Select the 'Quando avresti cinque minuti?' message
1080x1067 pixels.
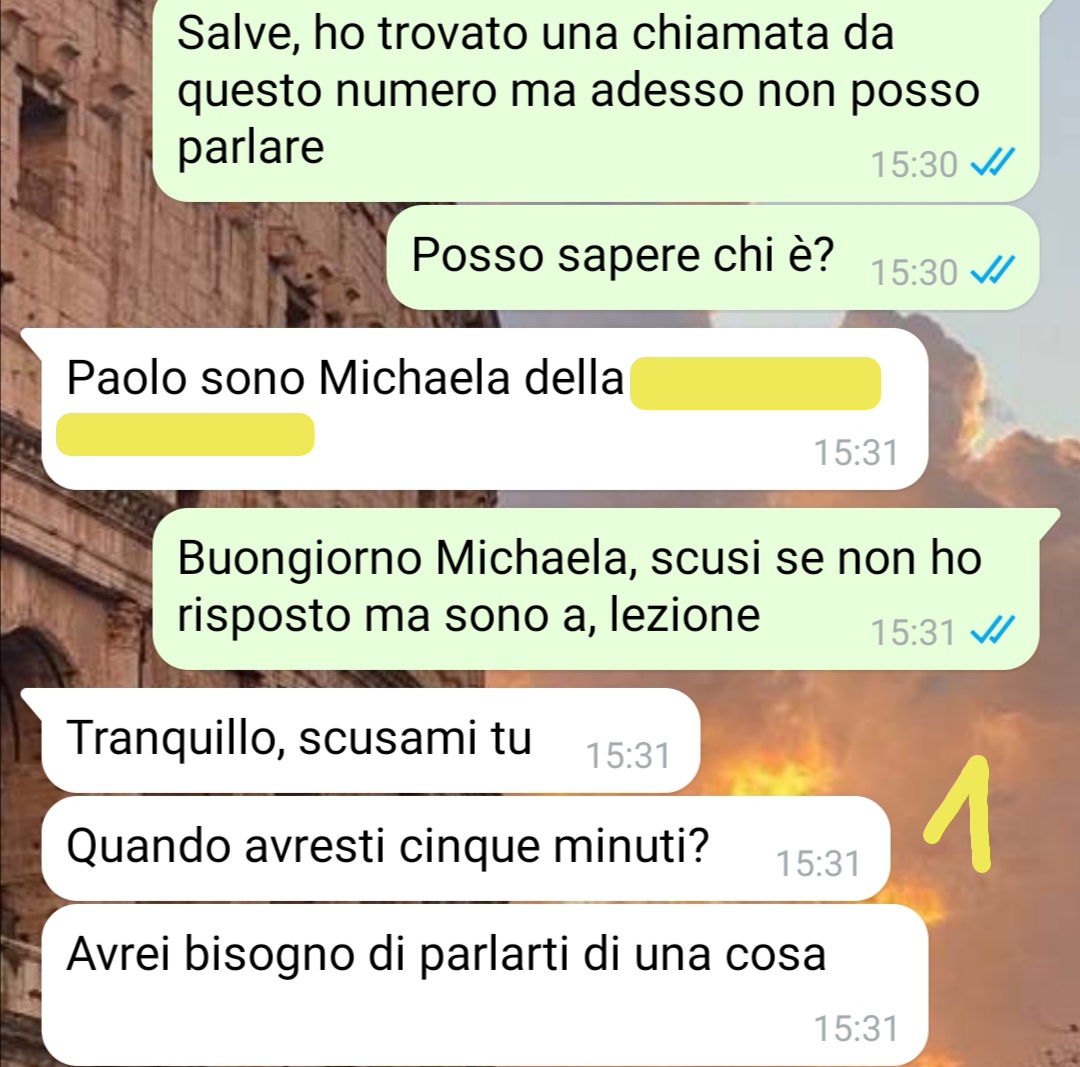(x=466, y=848)
